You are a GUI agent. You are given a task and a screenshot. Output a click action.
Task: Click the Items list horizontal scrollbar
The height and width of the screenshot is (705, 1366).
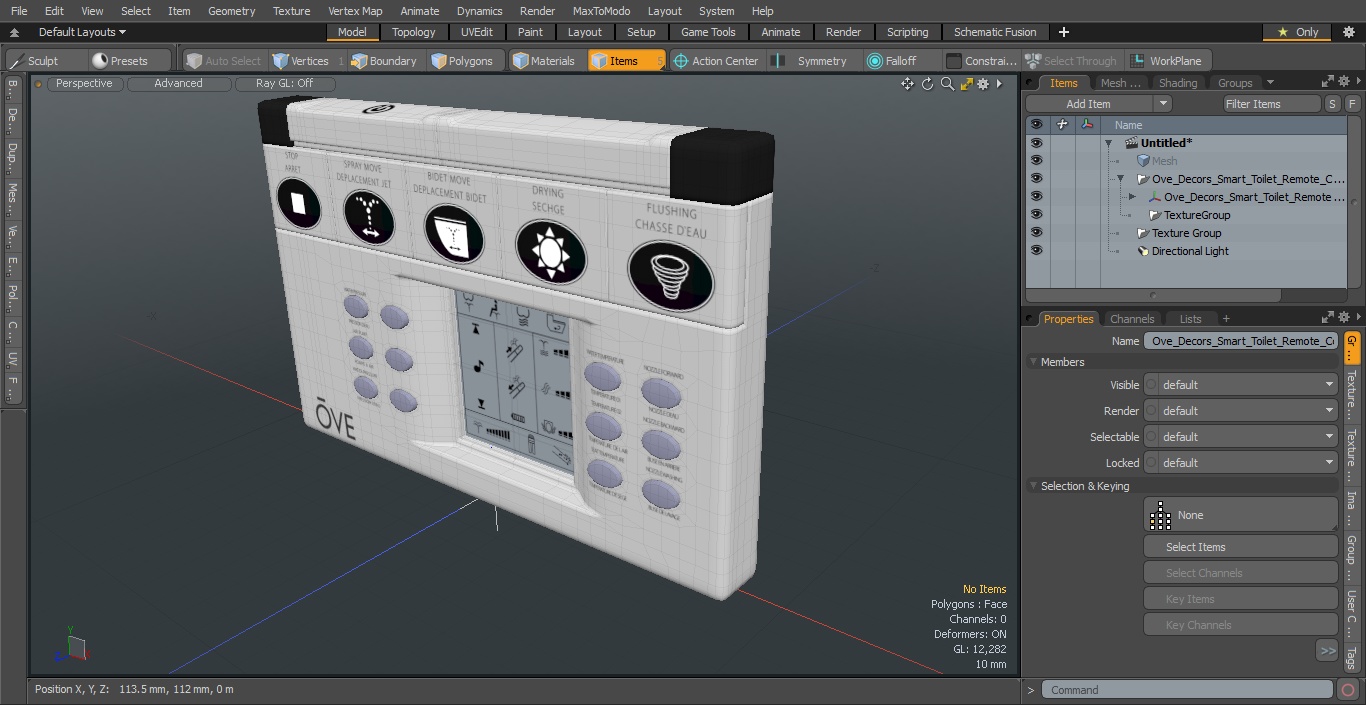point(1153,295)
